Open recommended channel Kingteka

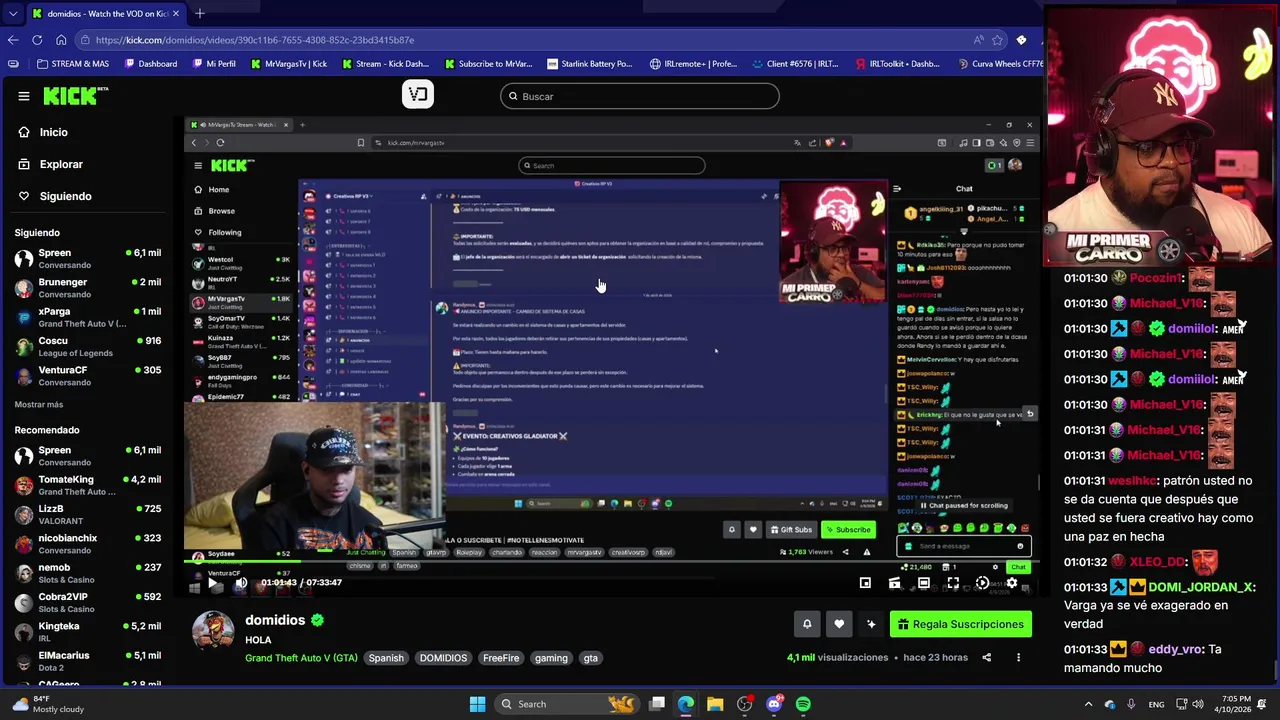click(88, 631)
